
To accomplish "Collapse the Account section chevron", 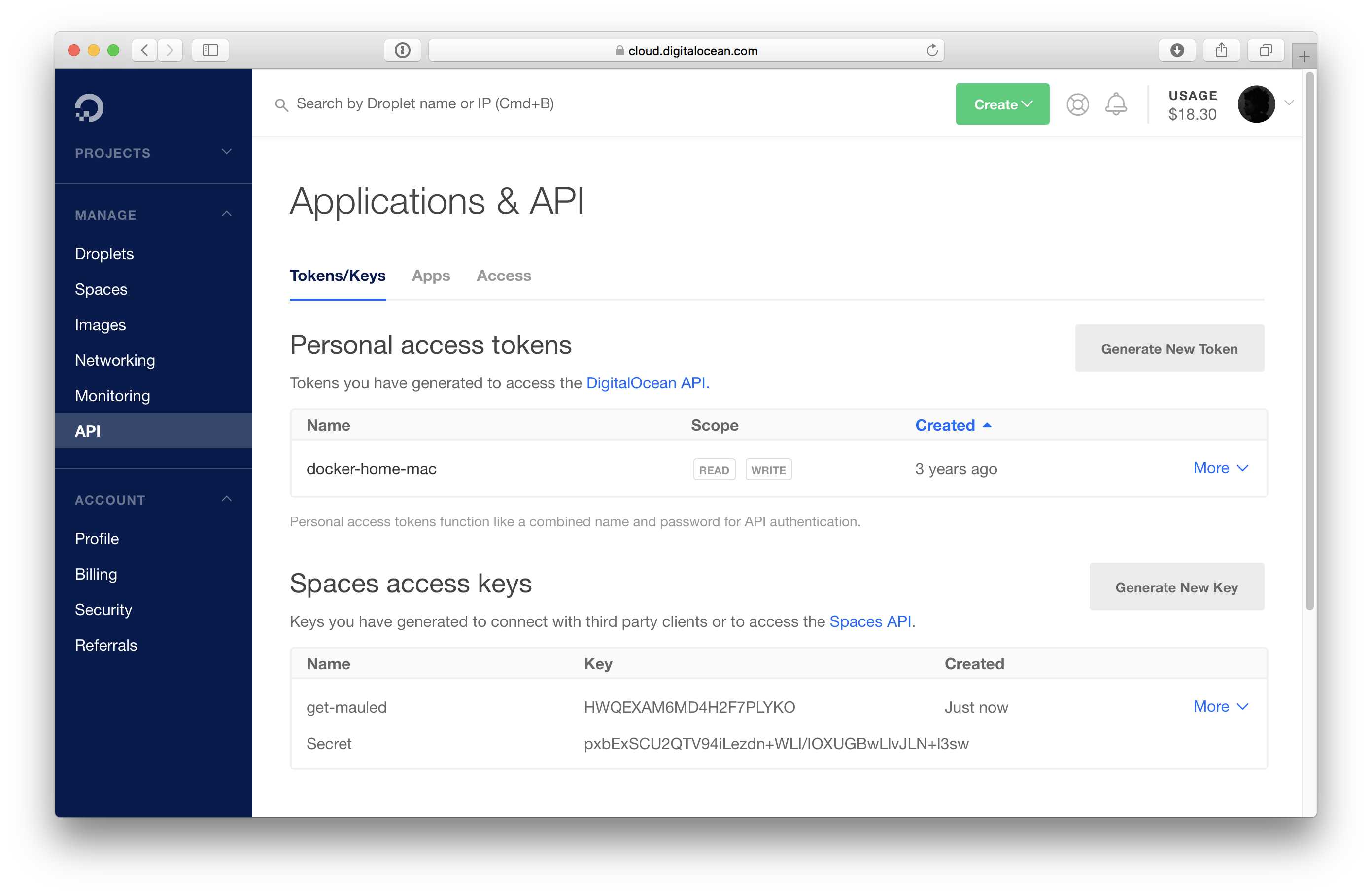I will pyautogui.click(x=227, y=499).
